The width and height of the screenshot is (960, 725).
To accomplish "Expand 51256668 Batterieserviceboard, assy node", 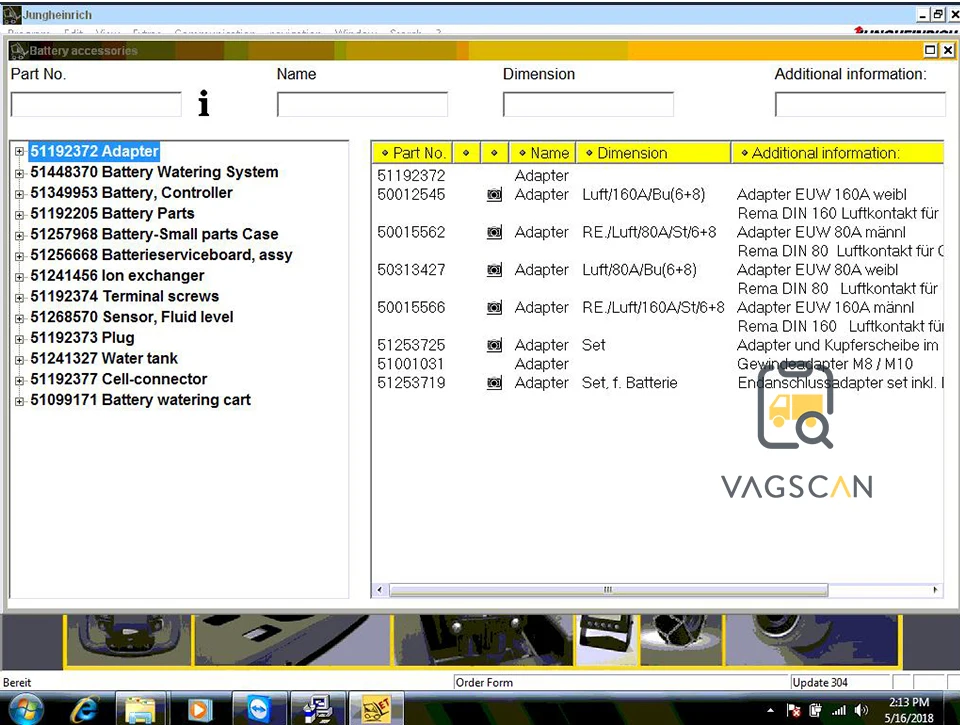I will [20, 256].
